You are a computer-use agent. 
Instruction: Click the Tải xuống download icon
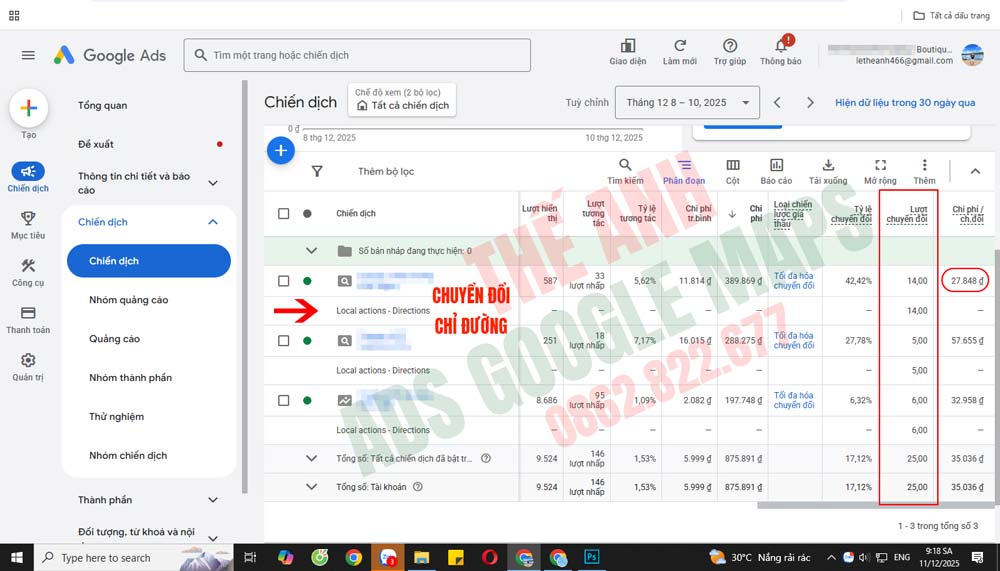coord(828,165)
